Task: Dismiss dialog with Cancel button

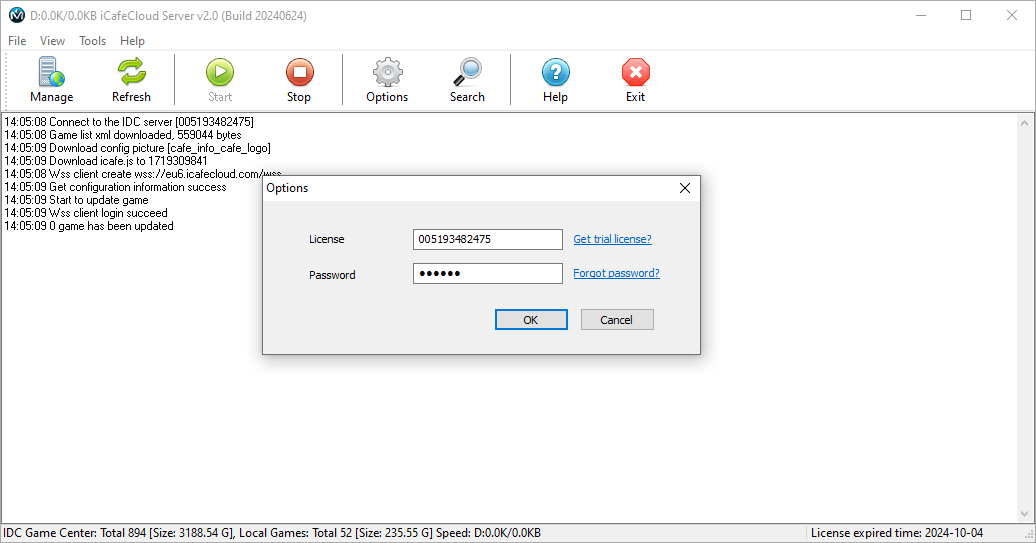Action: [617, 320]
